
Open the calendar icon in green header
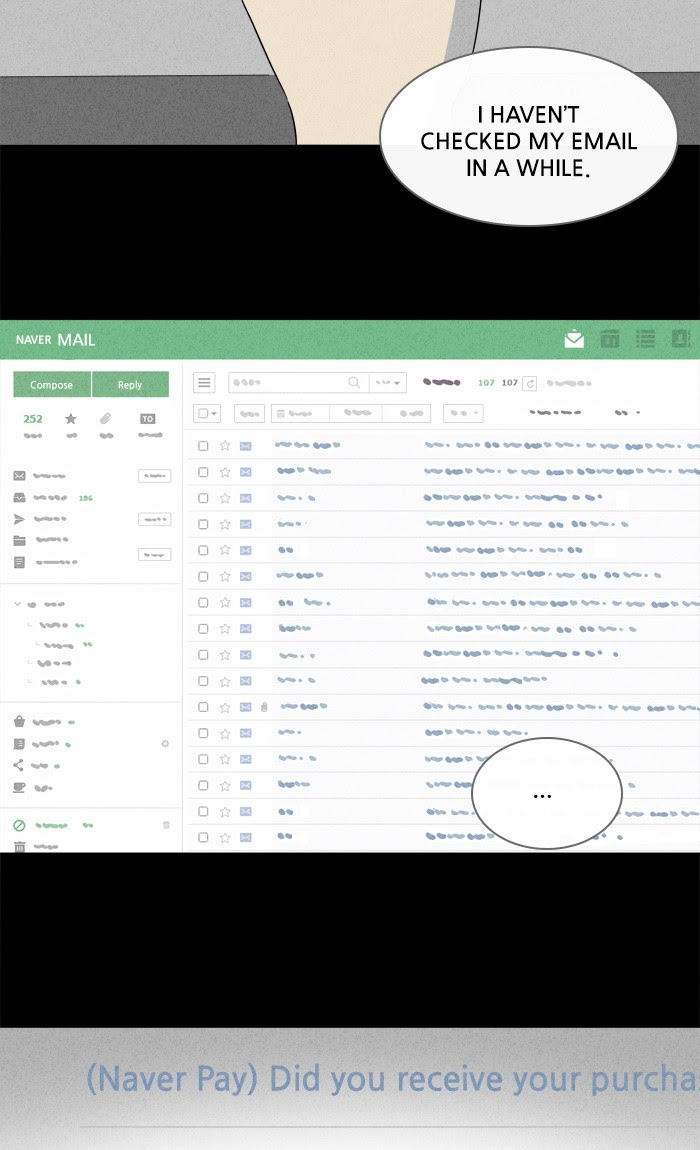pos(609,340)
